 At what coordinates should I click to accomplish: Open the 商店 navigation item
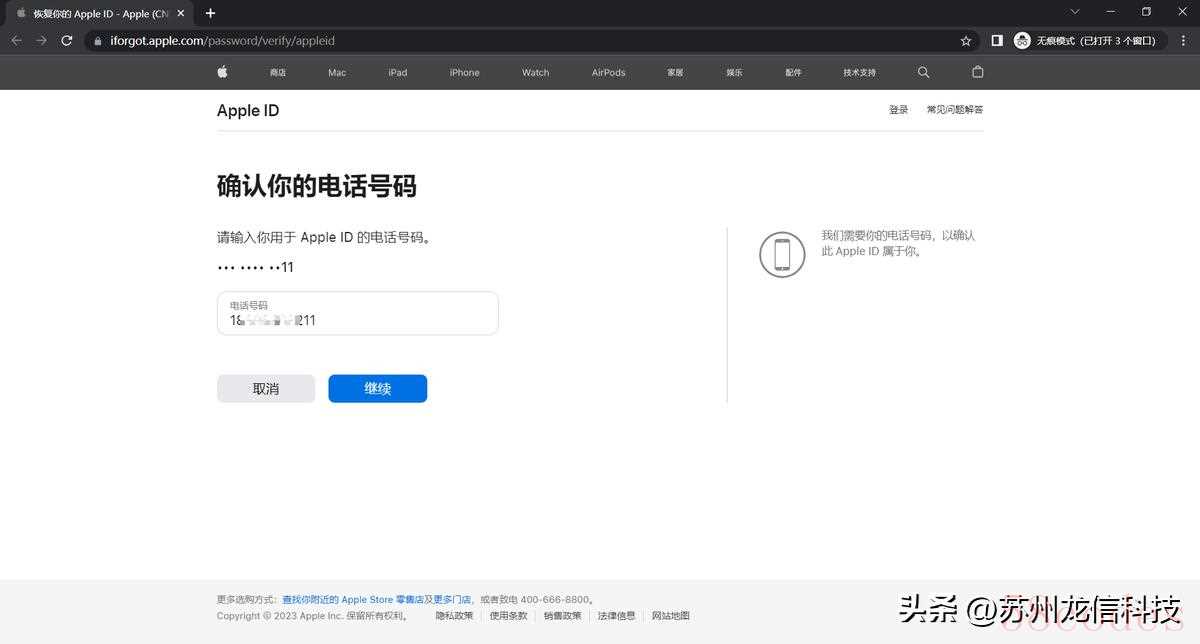coord(278,73)
